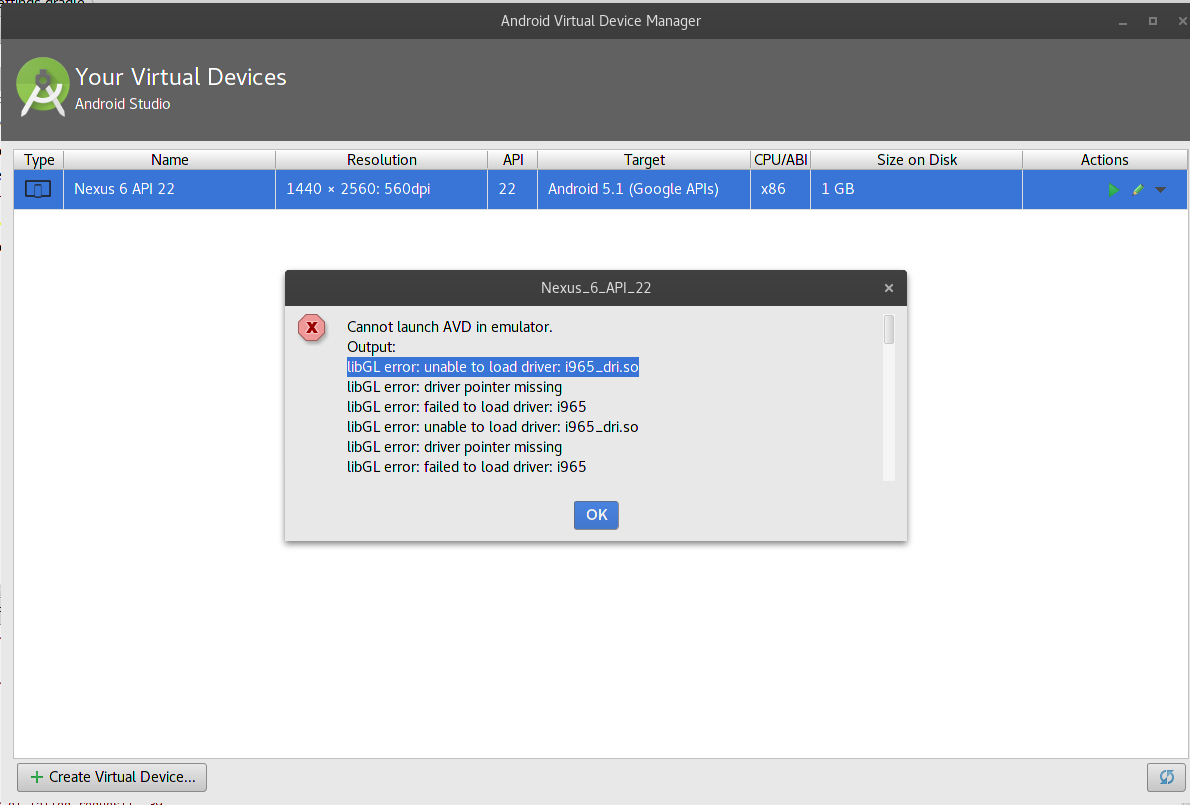The width and height of the screenshot is (1190, 805).
Task: Click the error dialog scrollbar thumb
Action: (889, 329)
